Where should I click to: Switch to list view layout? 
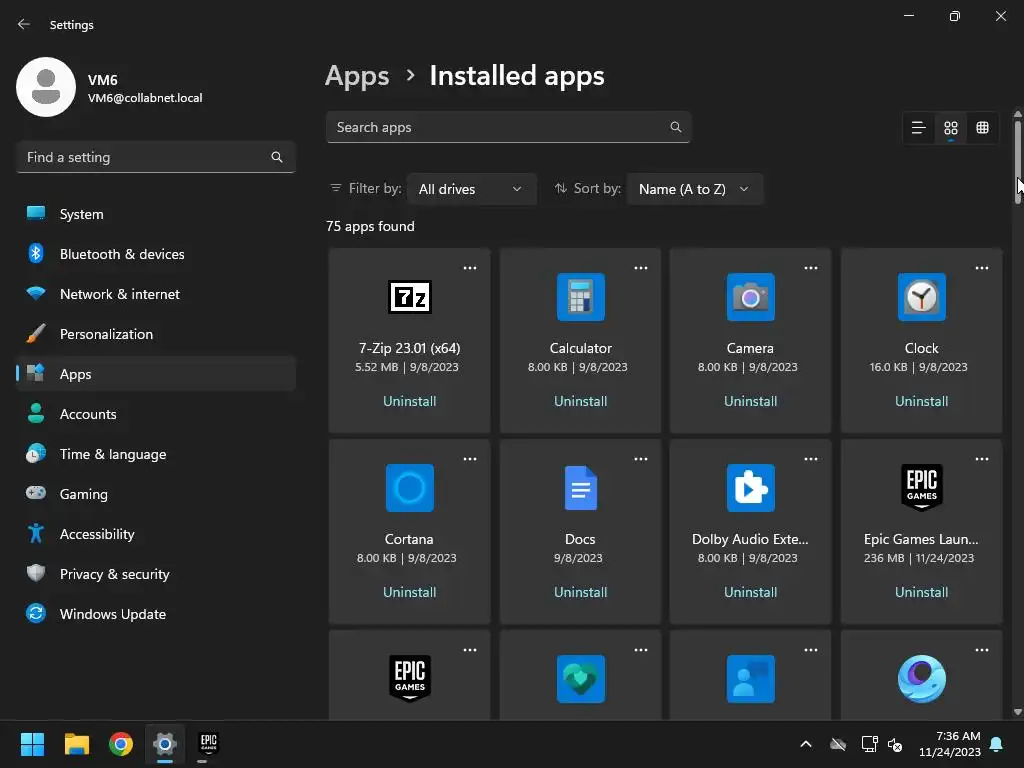tap(918, 128)
